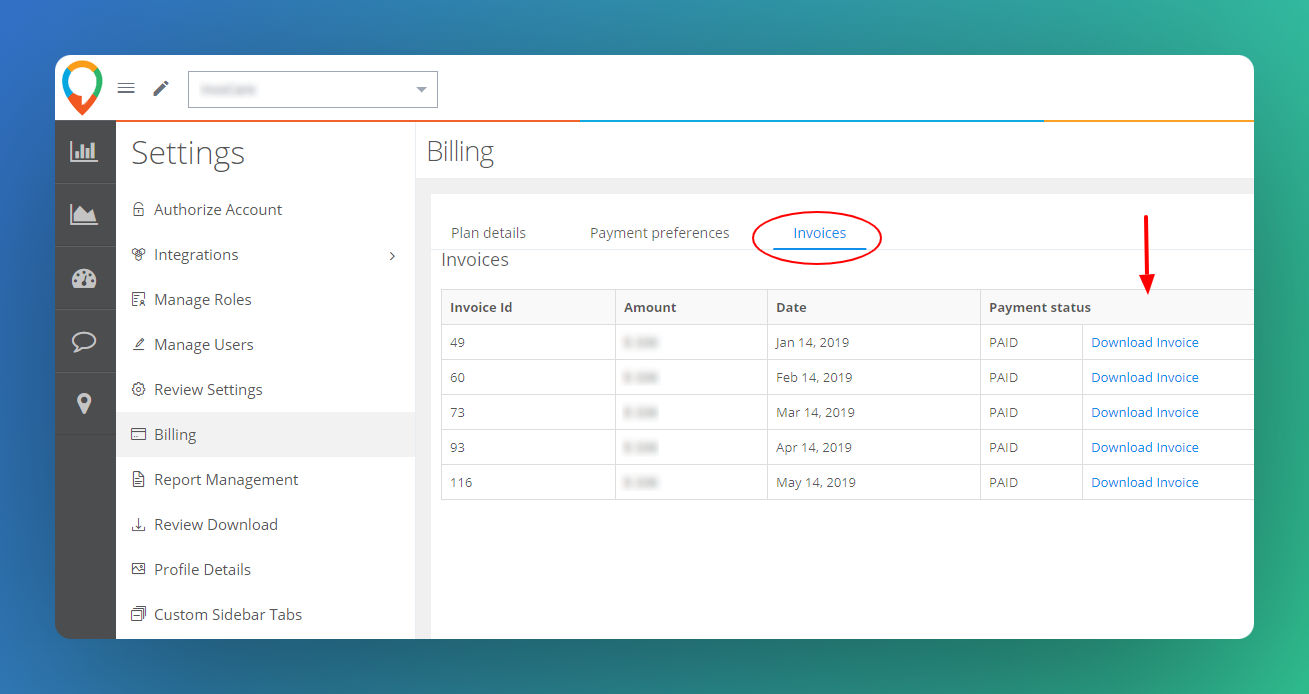Screen dimensions: 1309x694
Task: Click the stacked windows Custom Sidebar Tabs icon
Action: point(139,614)
